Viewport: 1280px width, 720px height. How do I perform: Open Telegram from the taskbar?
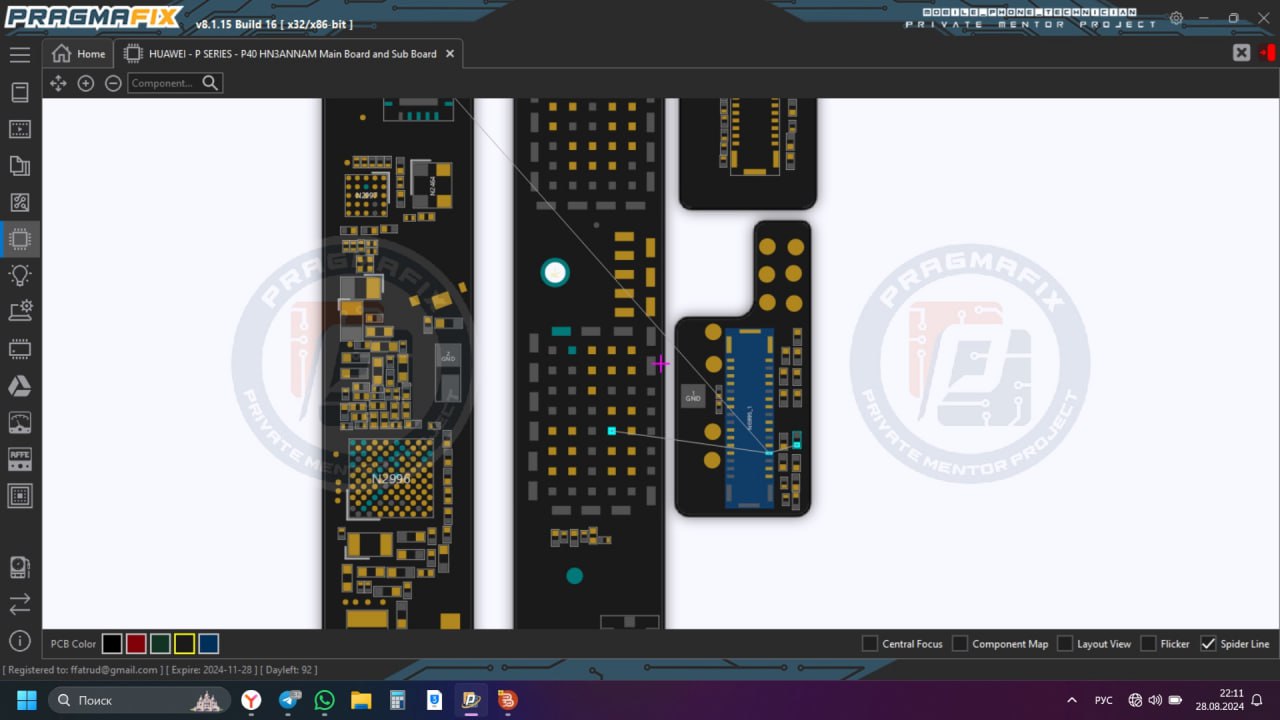point(289,700)
